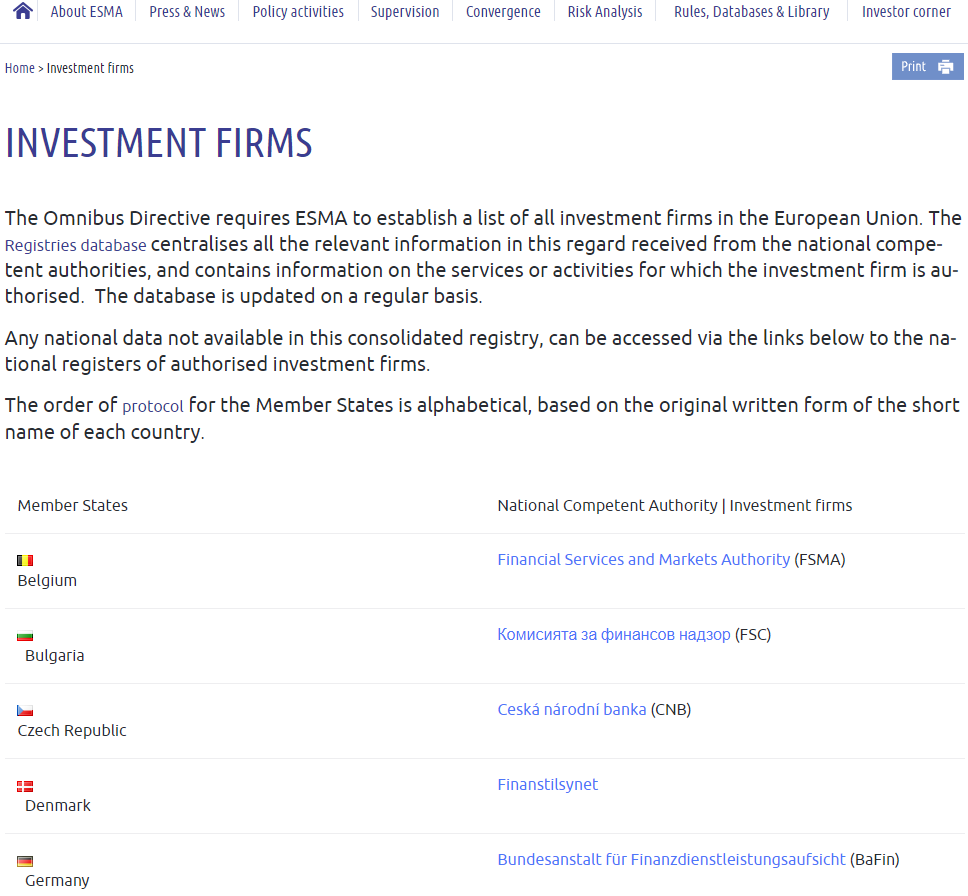Click the Czech Republic flag icon
This screenshot has width=968, height=896.
(25, 711)
